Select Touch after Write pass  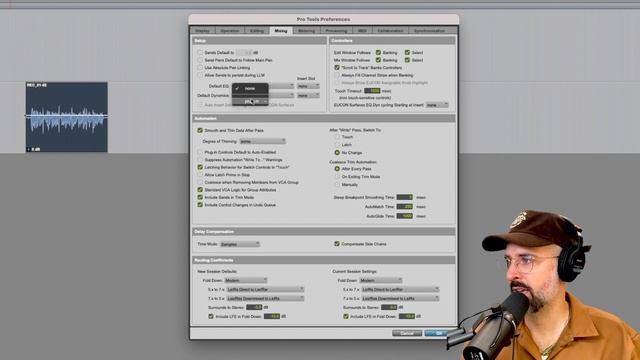coord(337,137)
